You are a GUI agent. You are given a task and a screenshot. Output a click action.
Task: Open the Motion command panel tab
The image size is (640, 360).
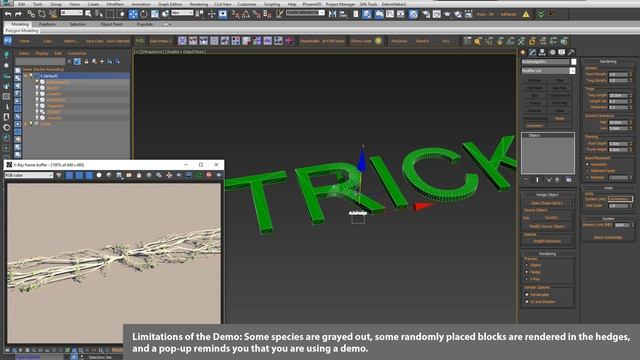tap(552, 52)
